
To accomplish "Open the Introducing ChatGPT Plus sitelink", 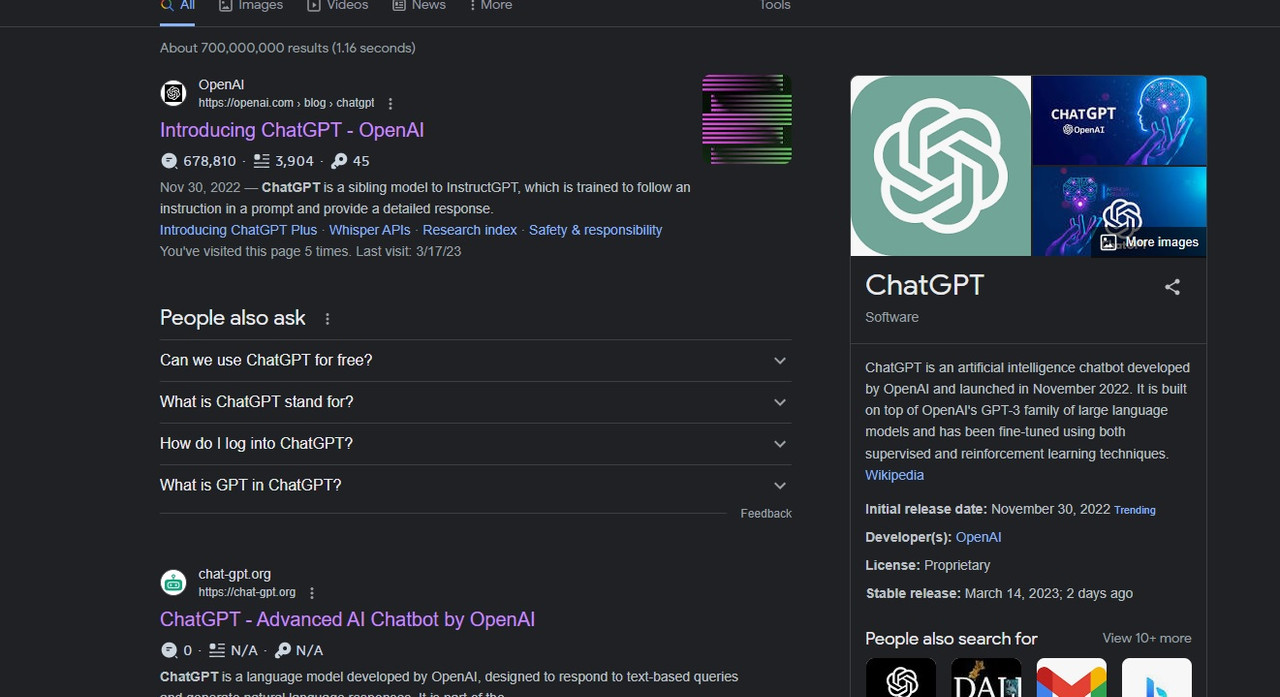I will (x=238, y=230).
